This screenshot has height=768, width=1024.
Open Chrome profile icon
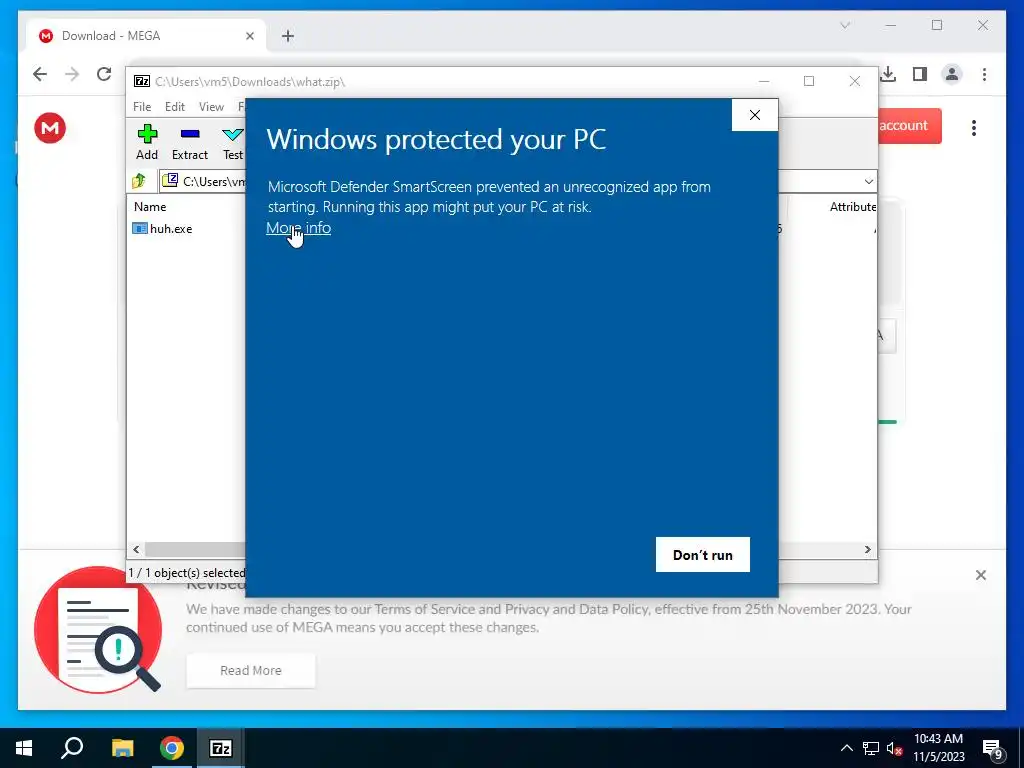[x=952, y=74]
